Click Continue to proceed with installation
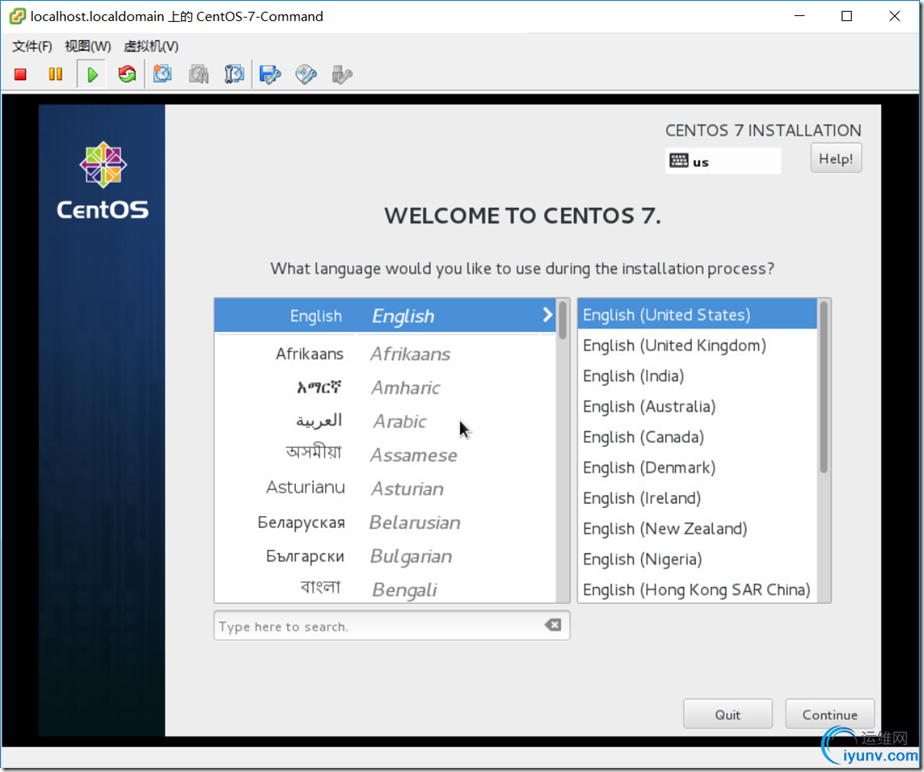Image resolution: width=924 pixels, height=772 pixels. click(x=829, y=714)
